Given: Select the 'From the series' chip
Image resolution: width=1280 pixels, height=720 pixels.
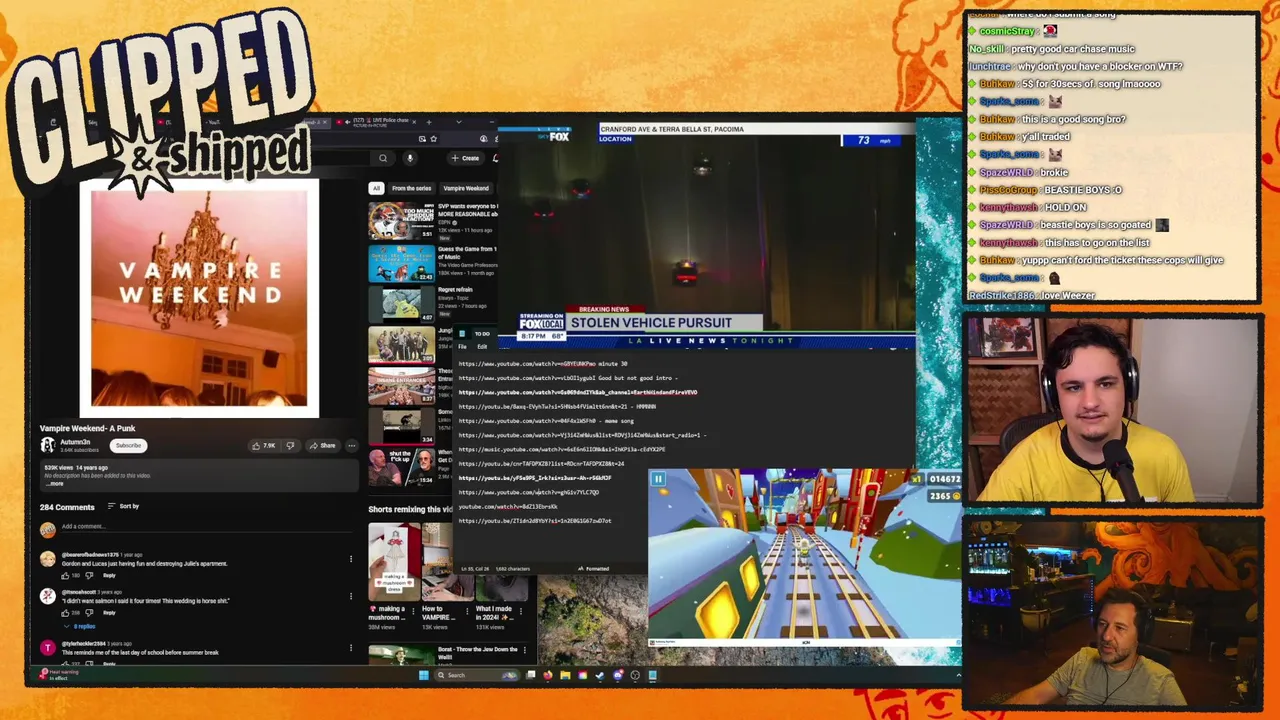Looking at the screenshot, I should [411, 188].
